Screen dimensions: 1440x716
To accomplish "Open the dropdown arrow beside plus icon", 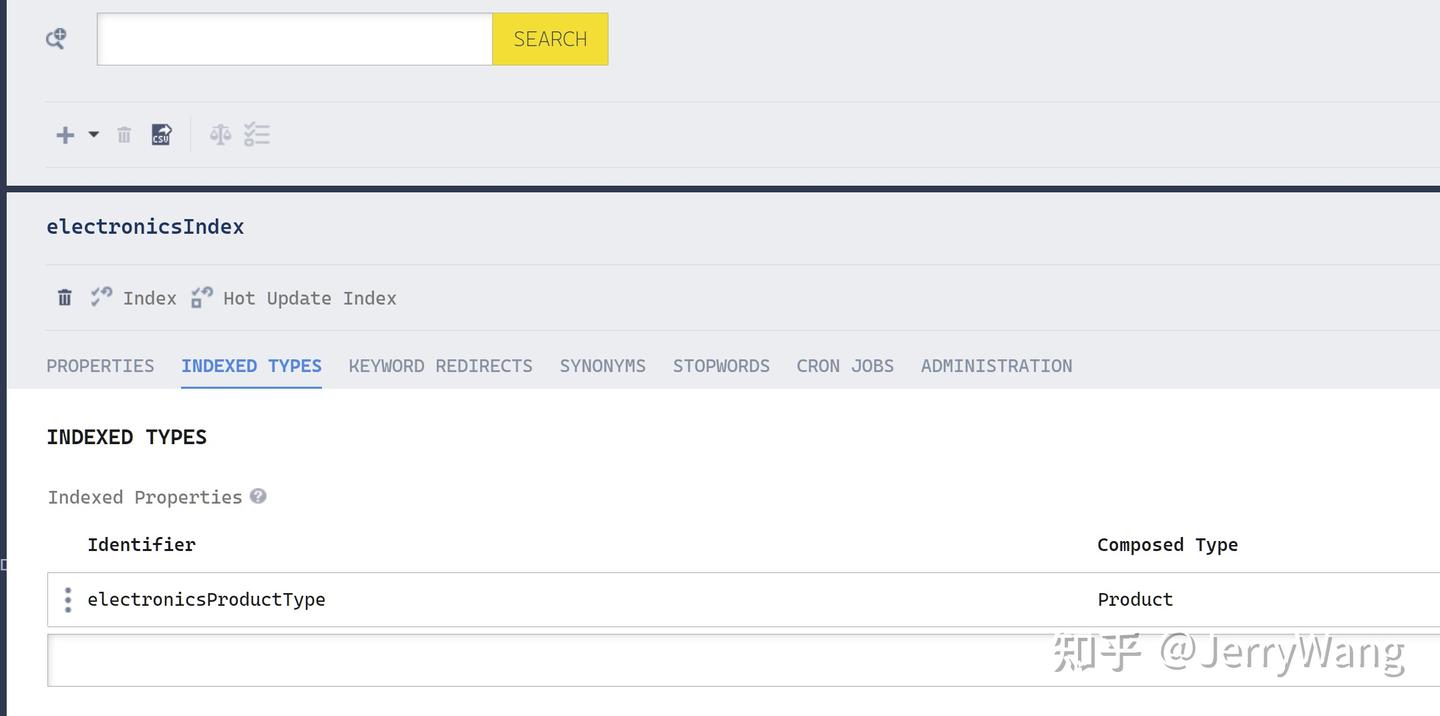I will (94, 134).
